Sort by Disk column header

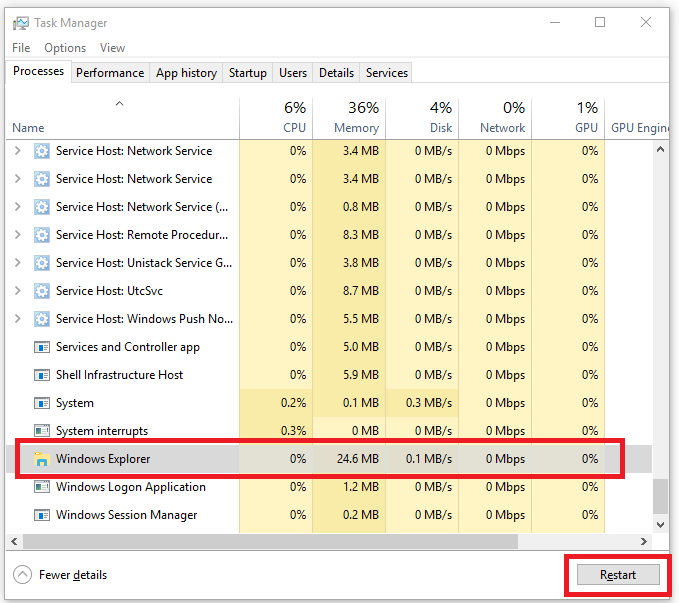pos(422,118)
